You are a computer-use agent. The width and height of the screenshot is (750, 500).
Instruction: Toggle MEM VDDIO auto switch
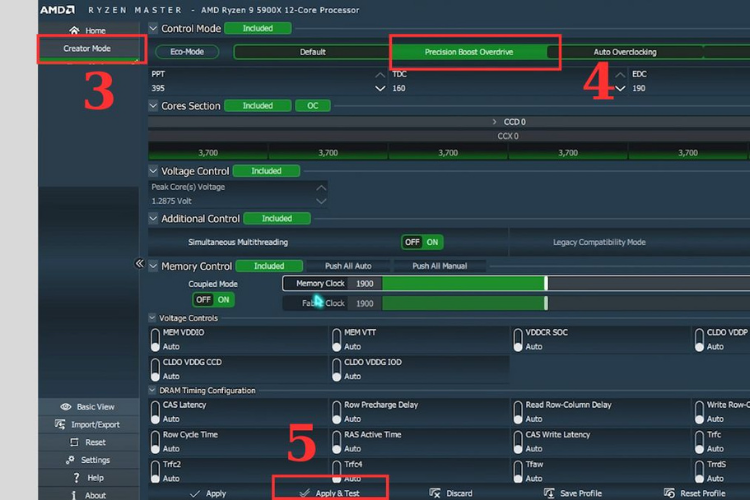tap(155, 340)
